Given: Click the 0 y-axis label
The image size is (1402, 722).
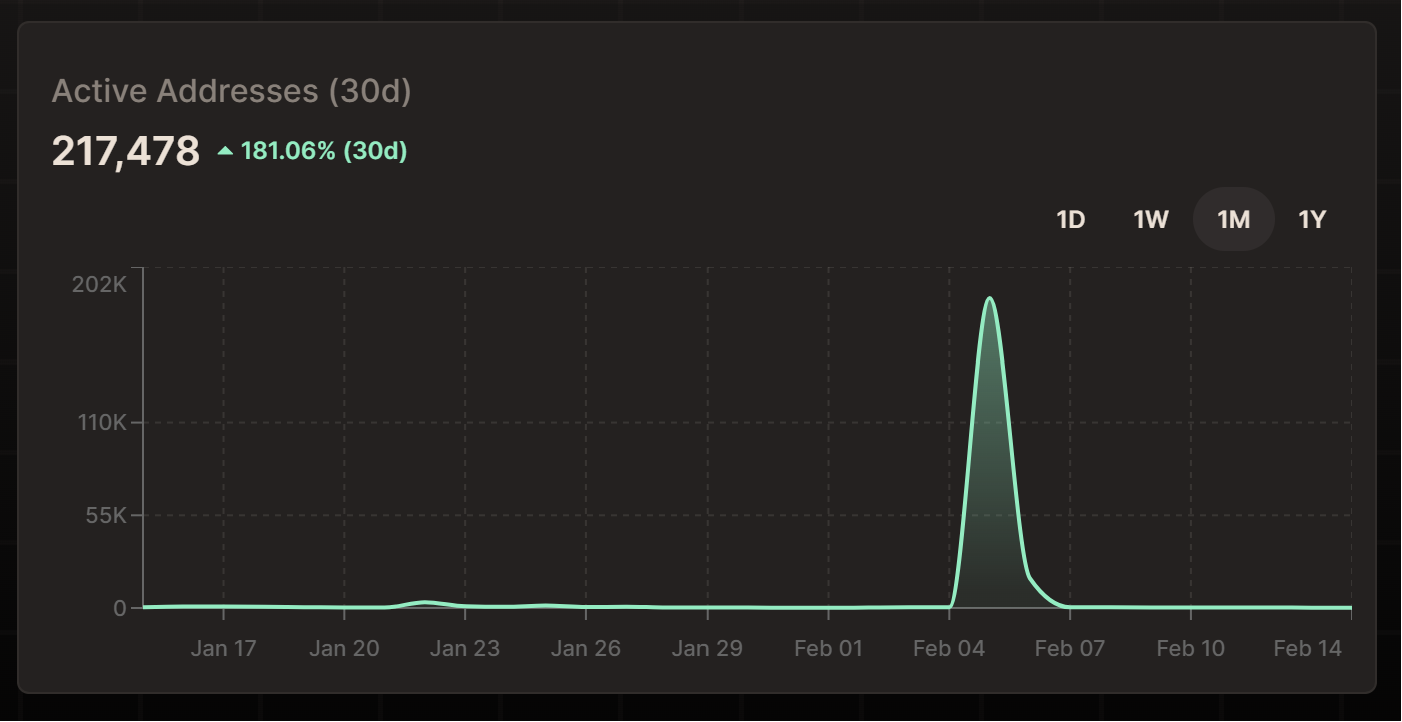Looking at the screenshot, I should [120, 608].
